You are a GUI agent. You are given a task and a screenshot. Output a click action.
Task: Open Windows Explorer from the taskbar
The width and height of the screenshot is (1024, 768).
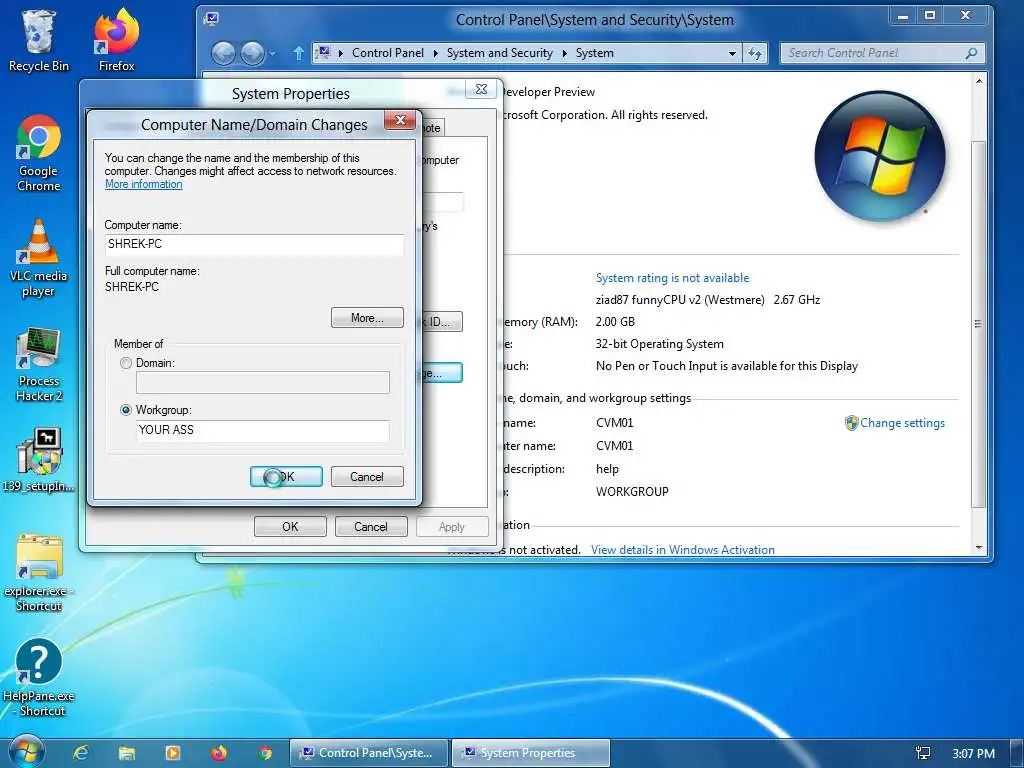pyautogui.click(x=127, y=753)
